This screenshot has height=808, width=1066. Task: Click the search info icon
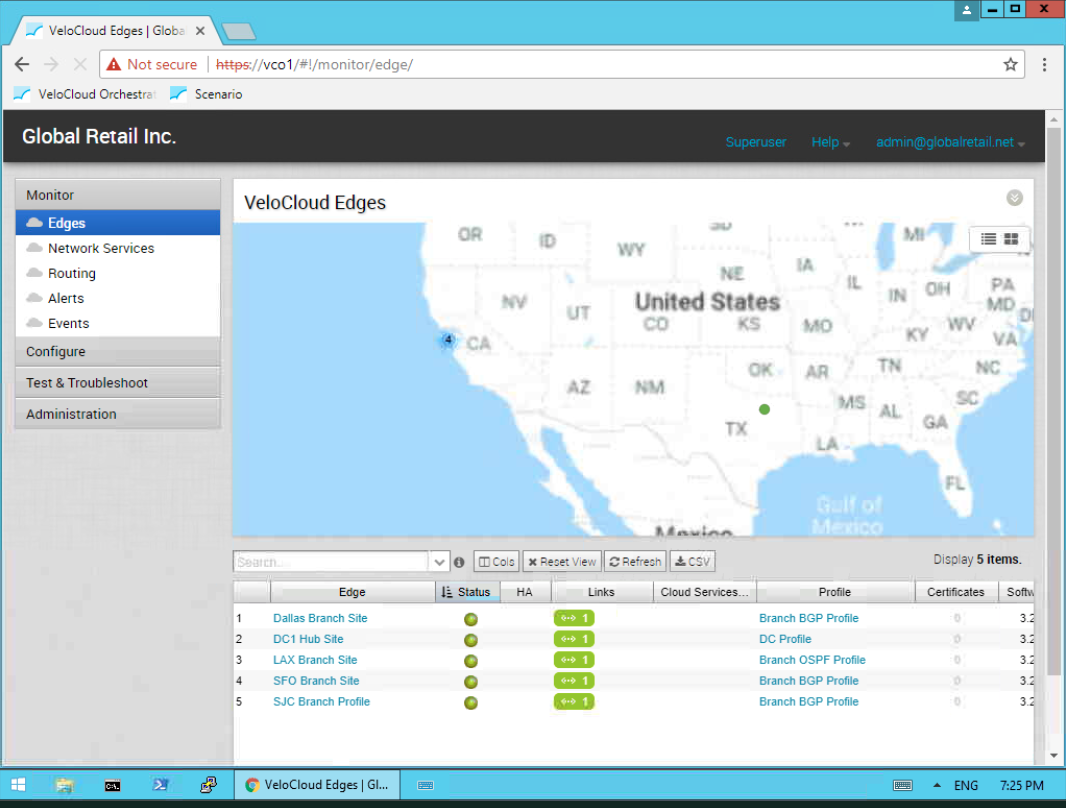point(459,562)
